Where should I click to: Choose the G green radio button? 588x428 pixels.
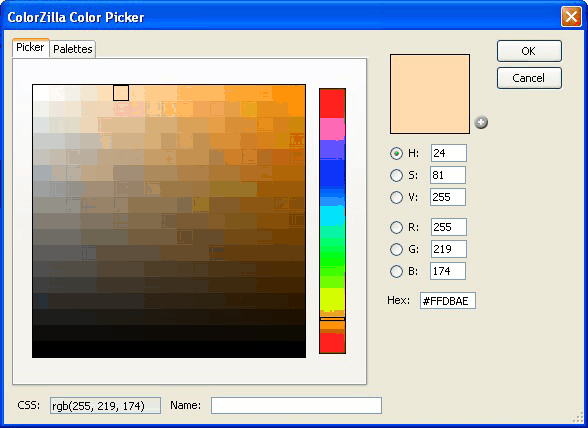point(396,249)
